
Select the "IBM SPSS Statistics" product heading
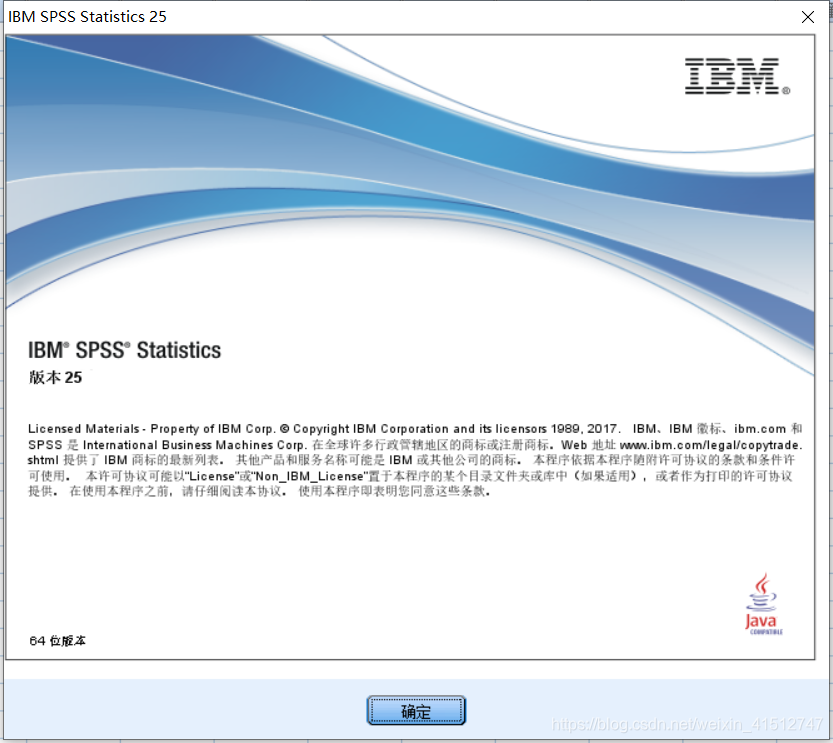124,351
